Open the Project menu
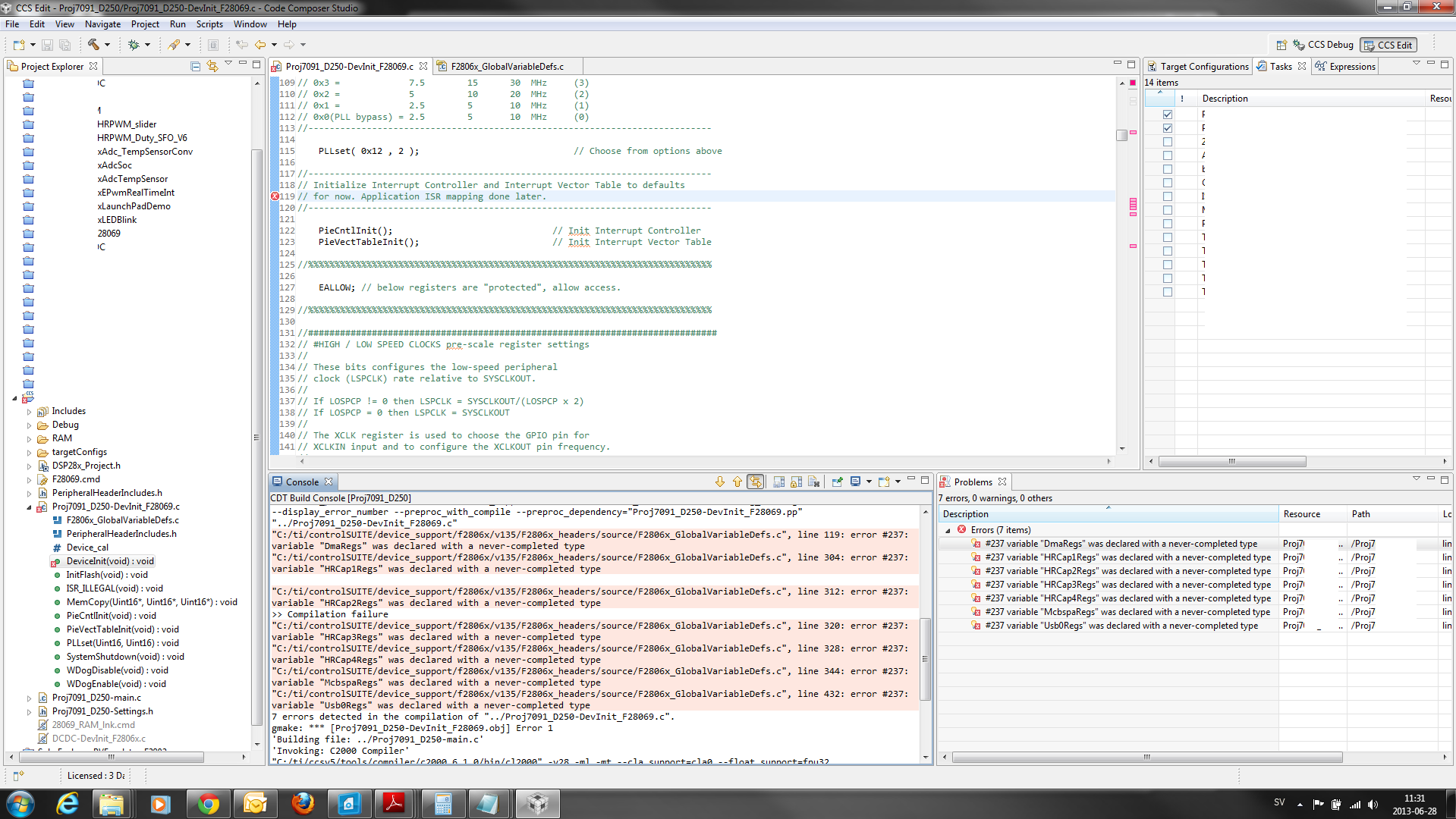 tap(145, 24)
